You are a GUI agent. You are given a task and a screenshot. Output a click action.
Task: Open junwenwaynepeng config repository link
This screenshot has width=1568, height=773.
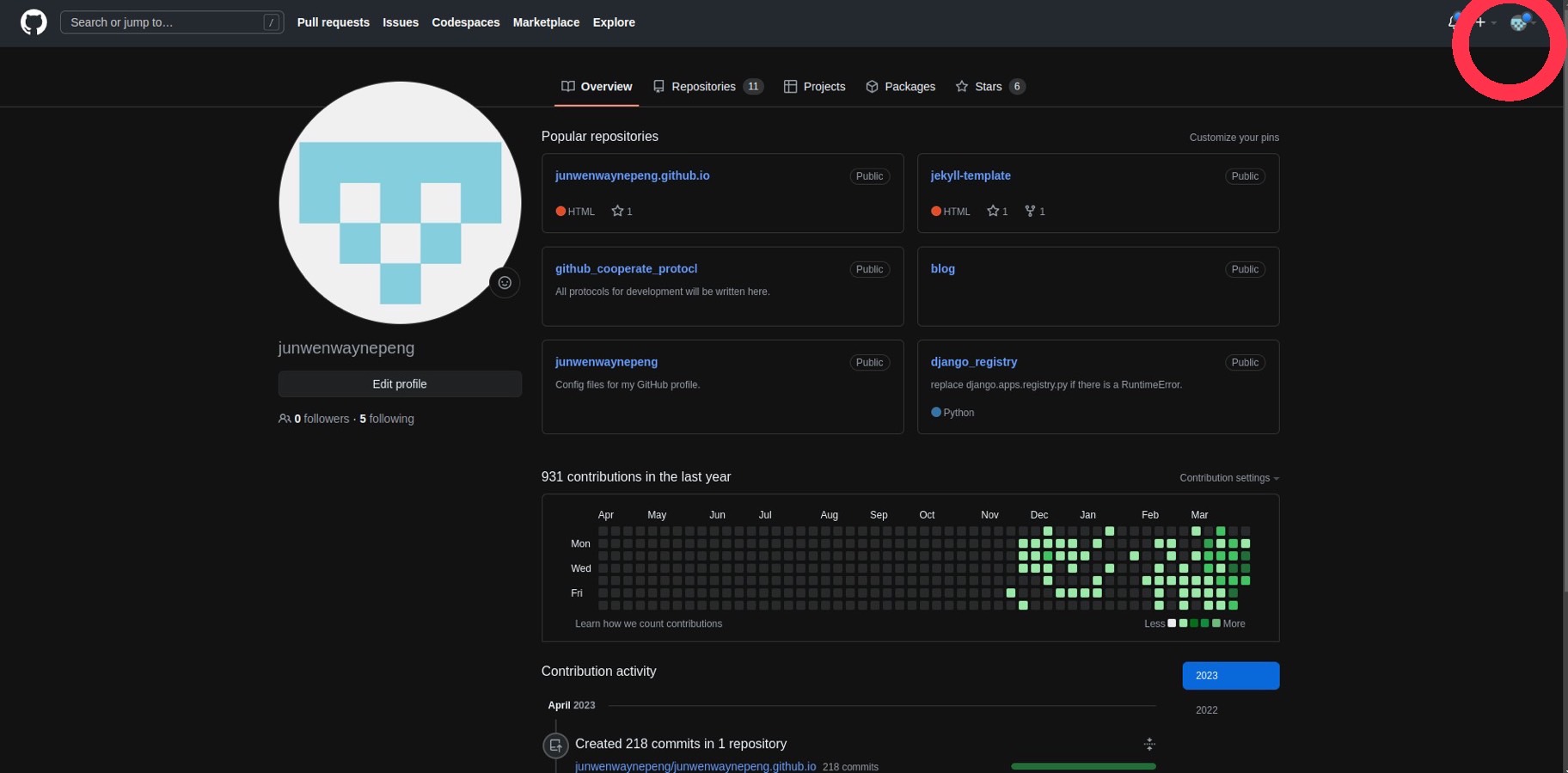point(607,362)
